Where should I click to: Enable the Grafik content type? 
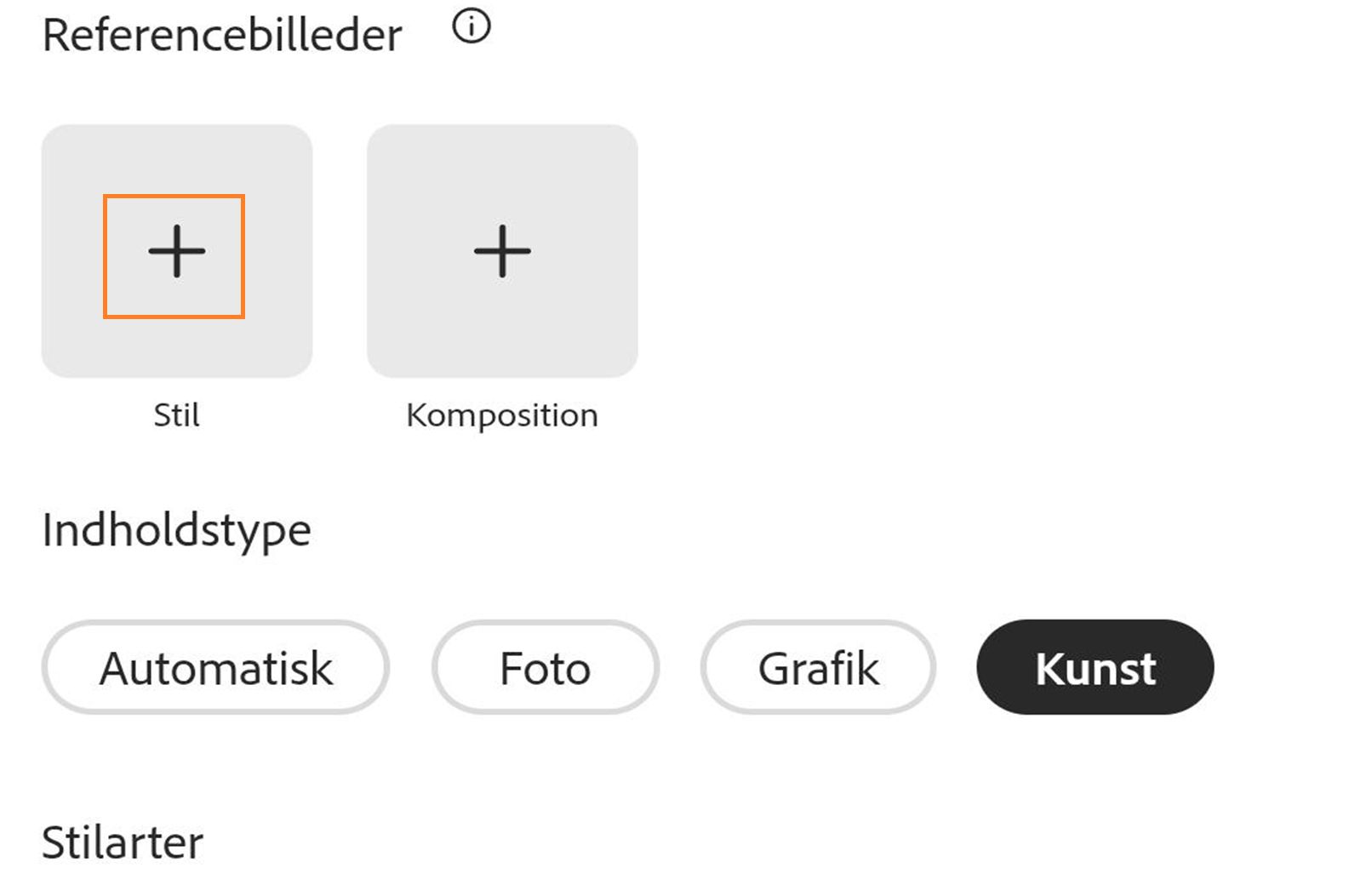[818, 667]
